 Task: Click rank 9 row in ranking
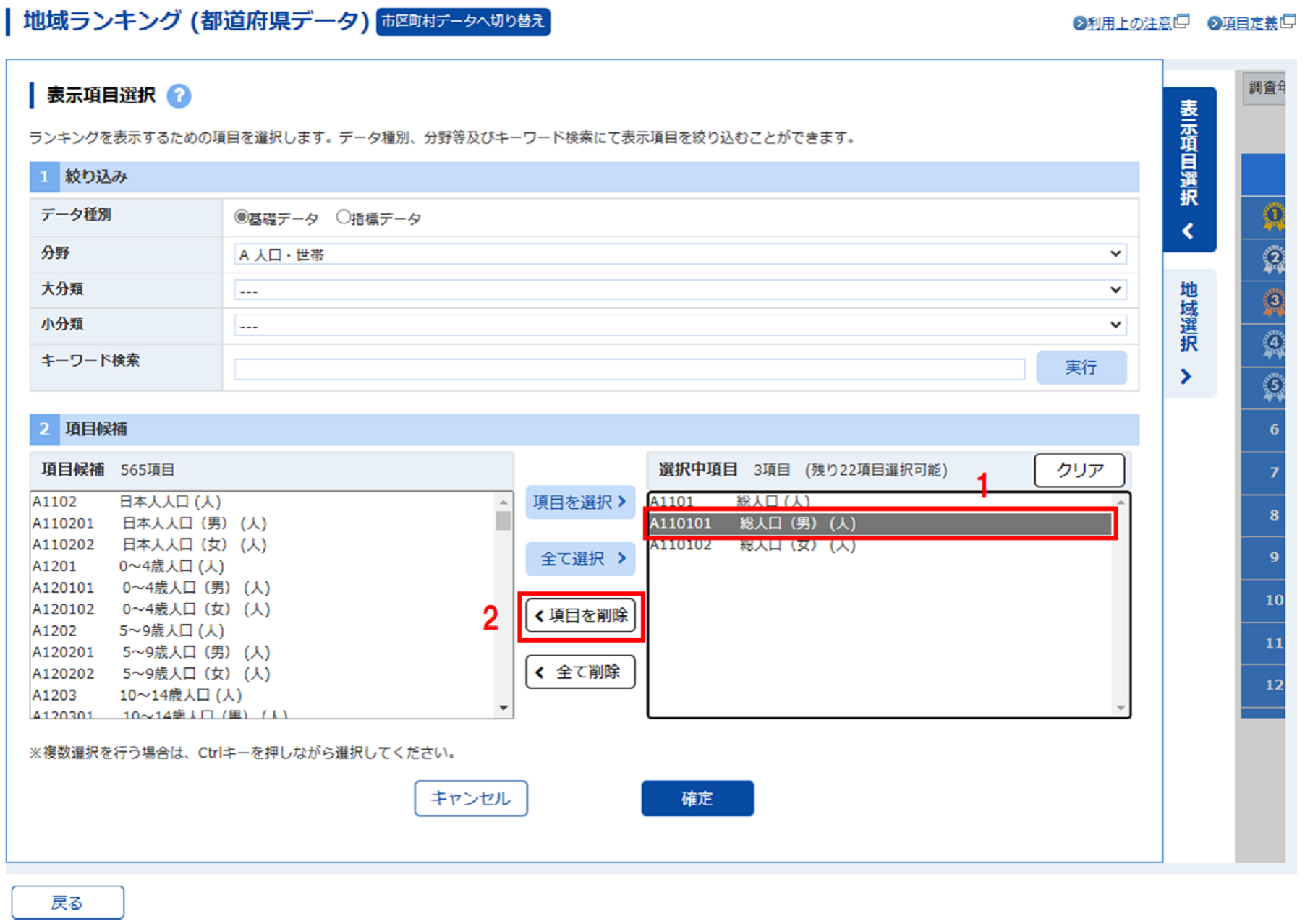point(1264,557)
